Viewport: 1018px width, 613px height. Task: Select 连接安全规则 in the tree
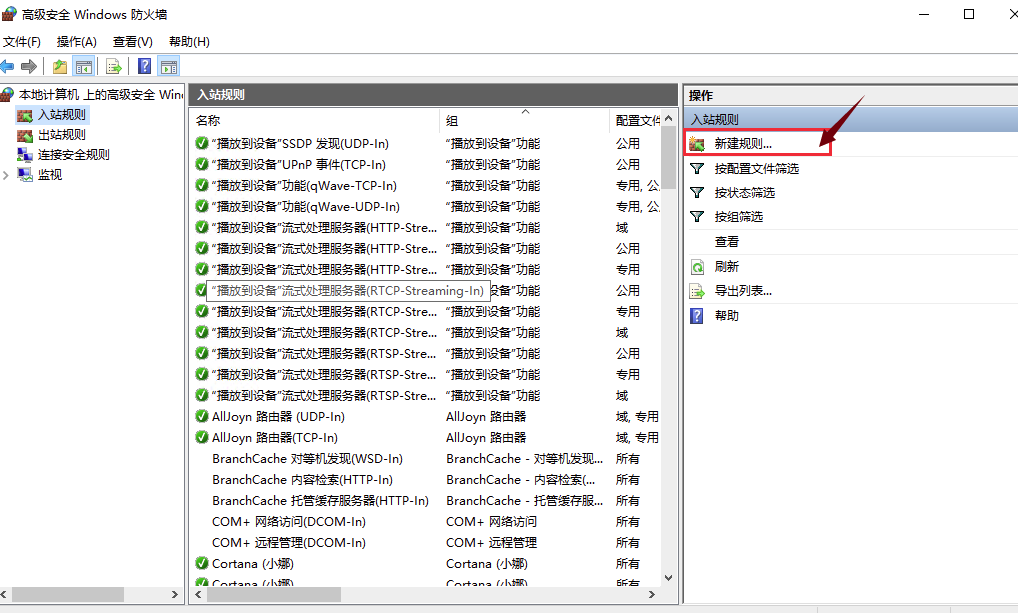[x=73, y=155]
